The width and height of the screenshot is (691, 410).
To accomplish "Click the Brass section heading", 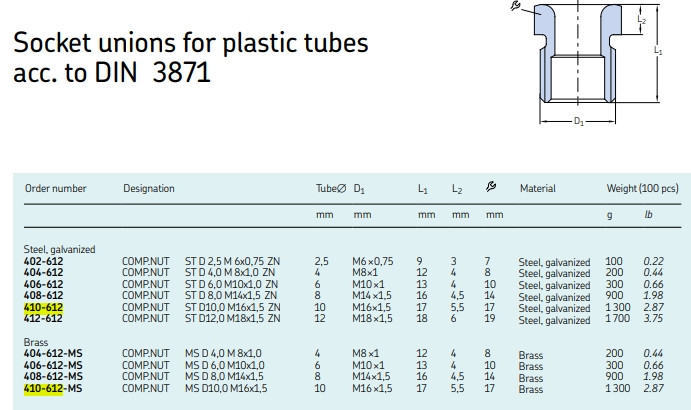I will point(36,342).
